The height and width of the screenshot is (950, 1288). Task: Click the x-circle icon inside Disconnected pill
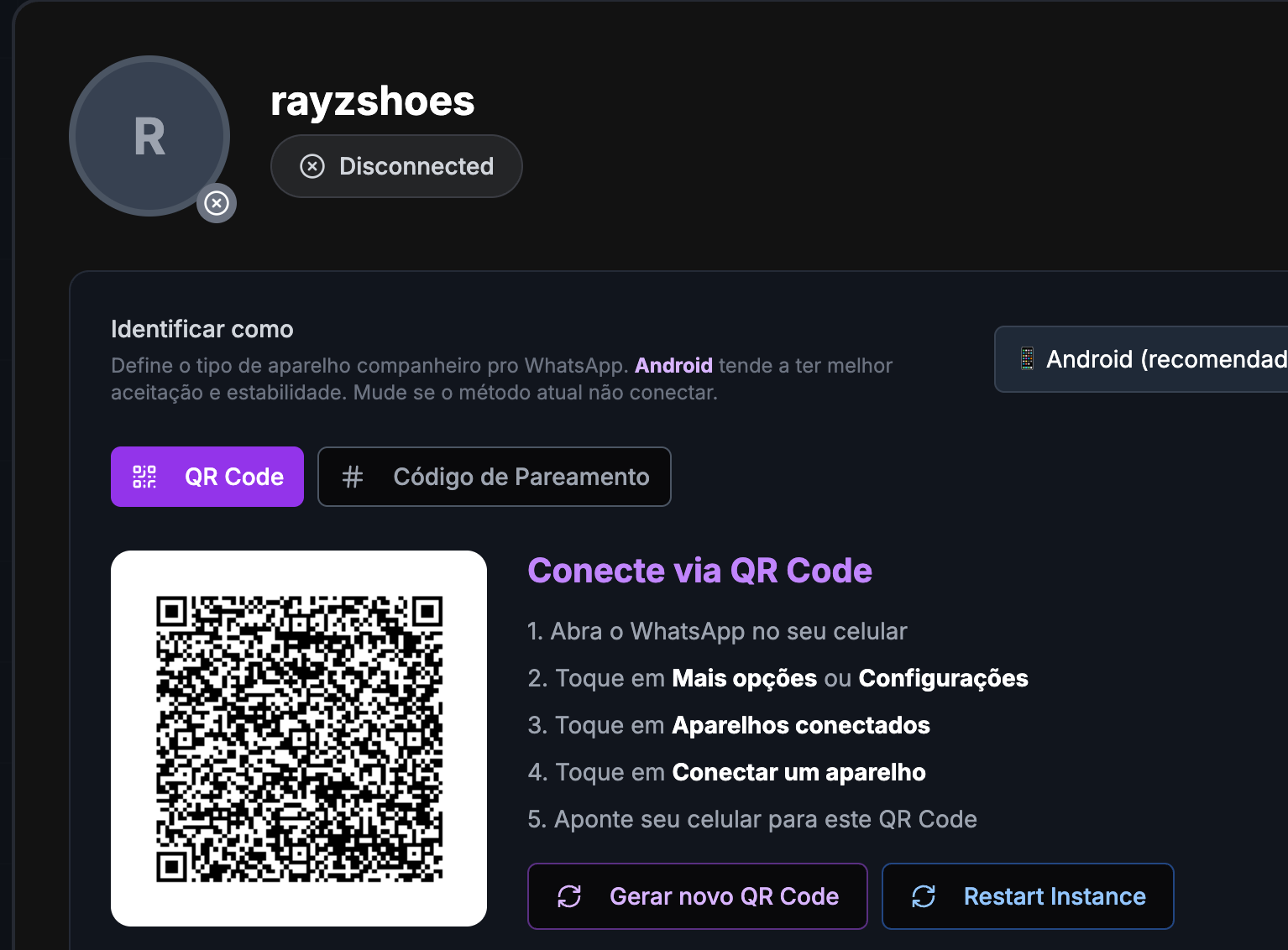tap(312, 166)
